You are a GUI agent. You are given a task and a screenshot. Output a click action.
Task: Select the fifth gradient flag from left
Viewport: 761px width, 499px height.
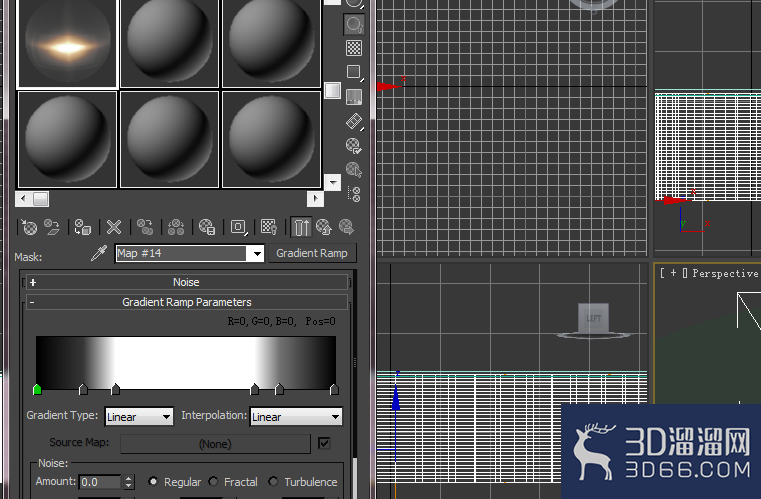pyautogui.click(x=279, y=389)
